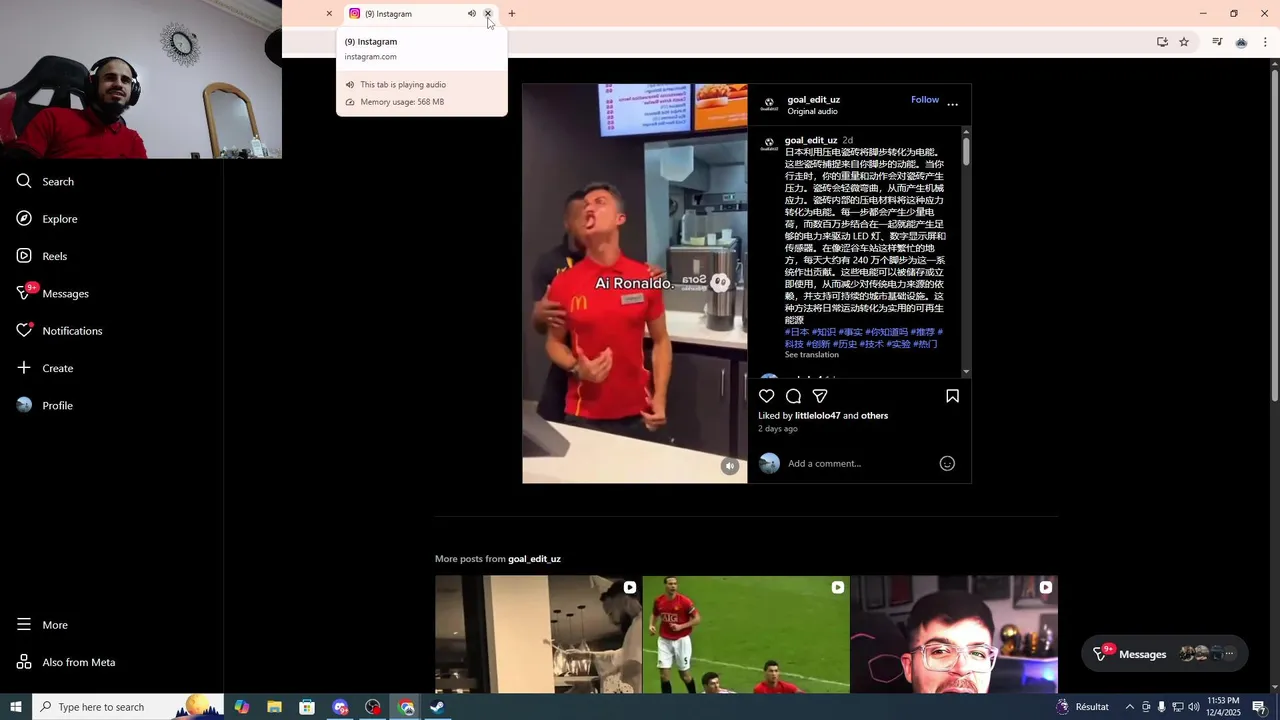Click install app icon in address bar
Screen dimensions: 1280x720
click(1162, 42)
